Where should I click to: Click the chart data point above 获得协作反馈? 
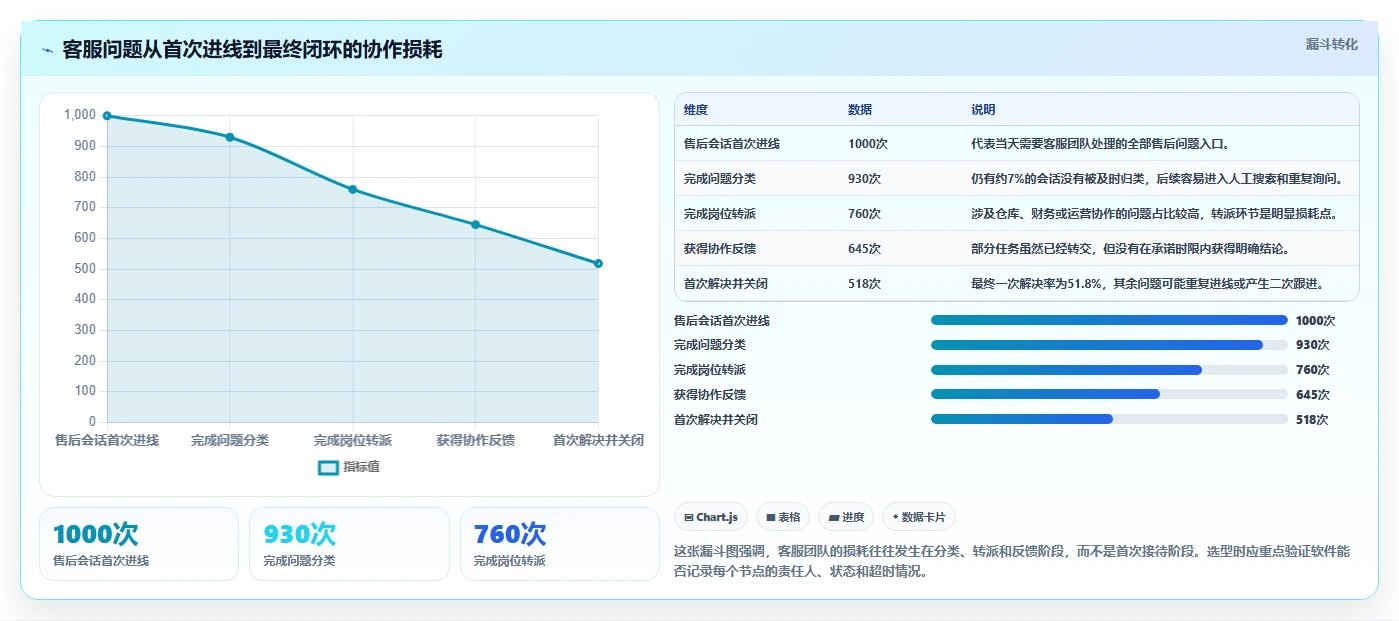[475, 224]
